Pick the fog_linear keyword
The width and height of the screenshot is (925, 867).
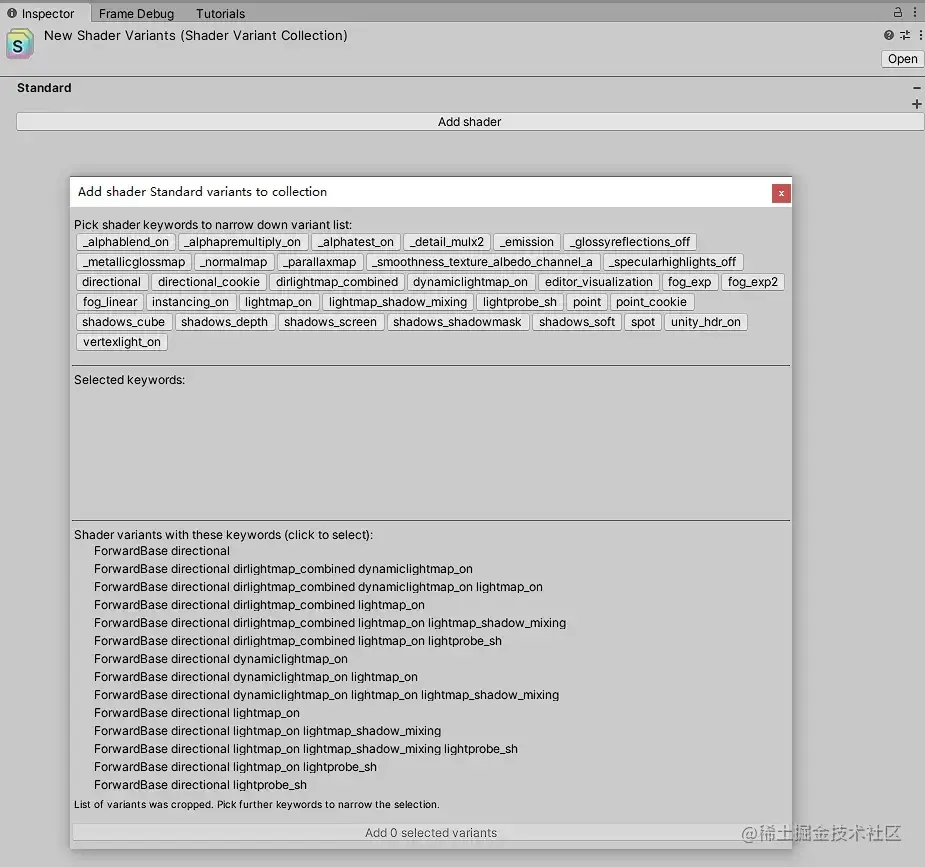[110, 302]
